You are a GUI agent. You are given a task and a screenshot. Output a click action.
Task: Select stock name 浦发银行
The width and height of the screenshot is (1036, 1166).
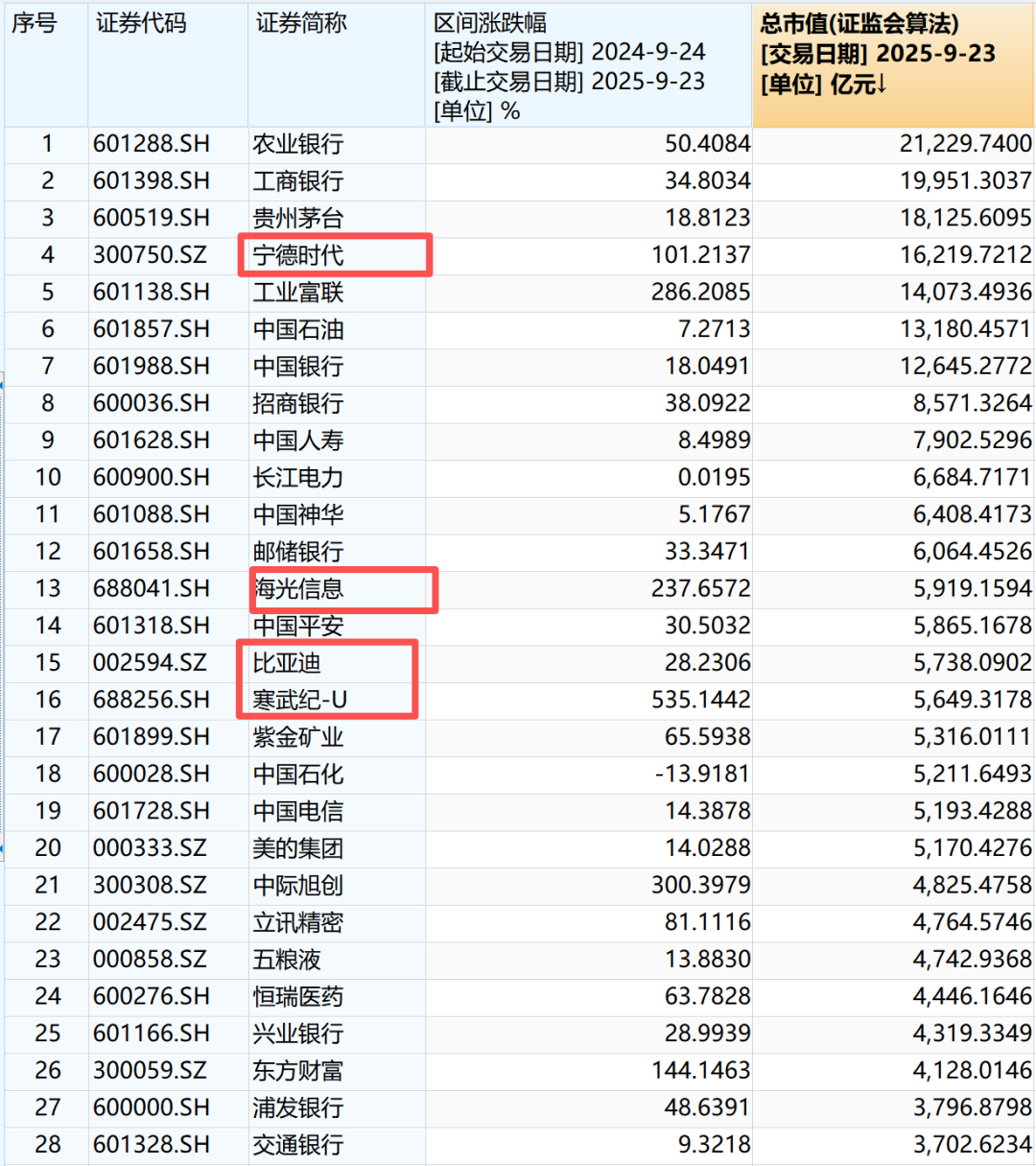coord(298,1108)
